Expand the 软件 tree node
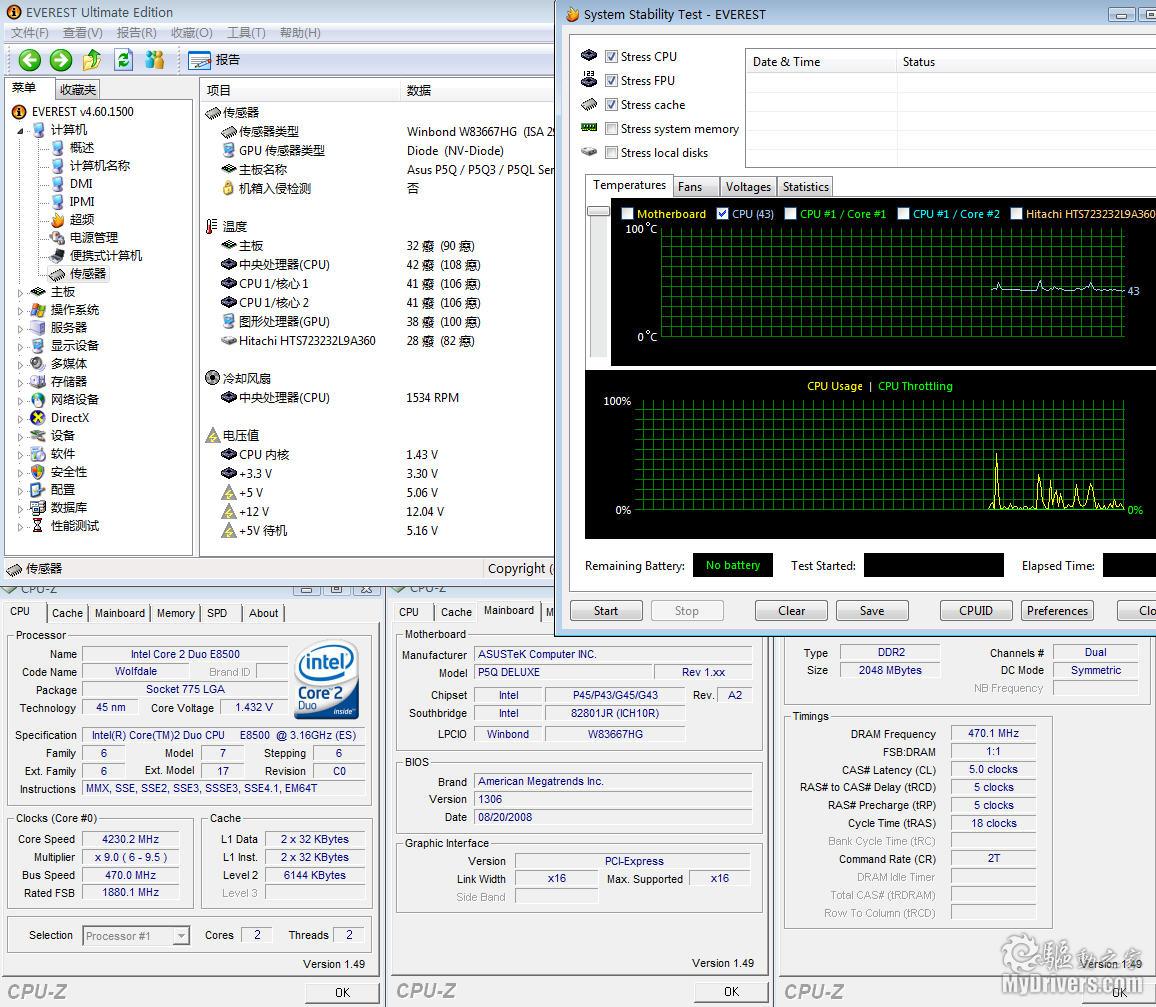The height and width of the screenshot is (1007, 1156). point(21,455)
